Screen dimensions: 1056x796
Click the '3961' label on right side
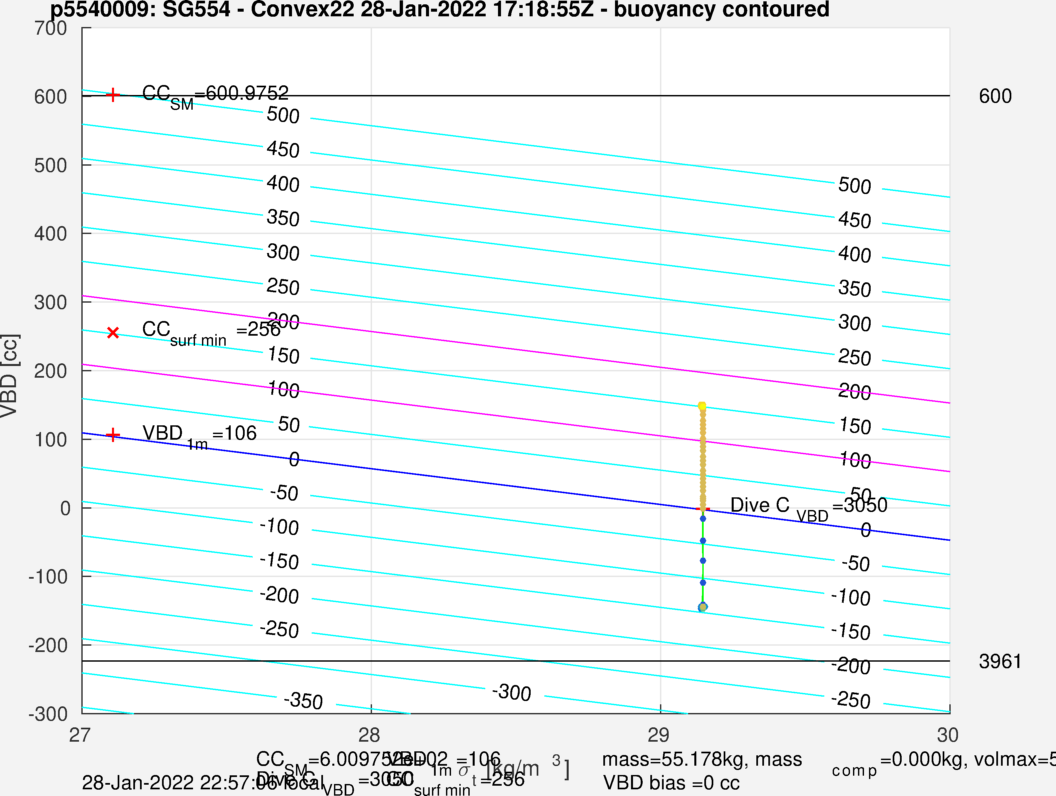(1000, 662)
